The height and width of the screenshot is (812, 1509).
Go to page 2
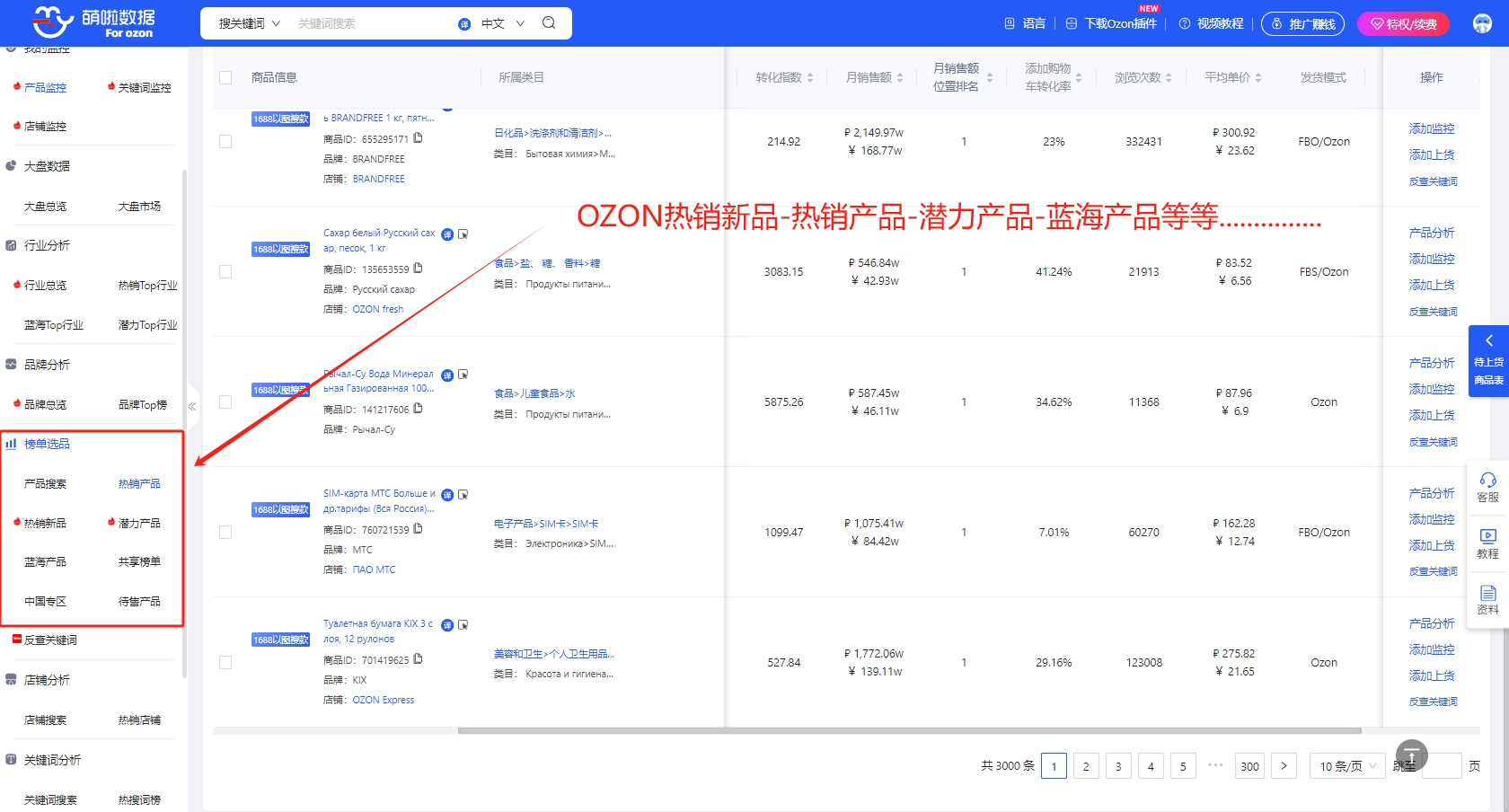(1086, 766)
